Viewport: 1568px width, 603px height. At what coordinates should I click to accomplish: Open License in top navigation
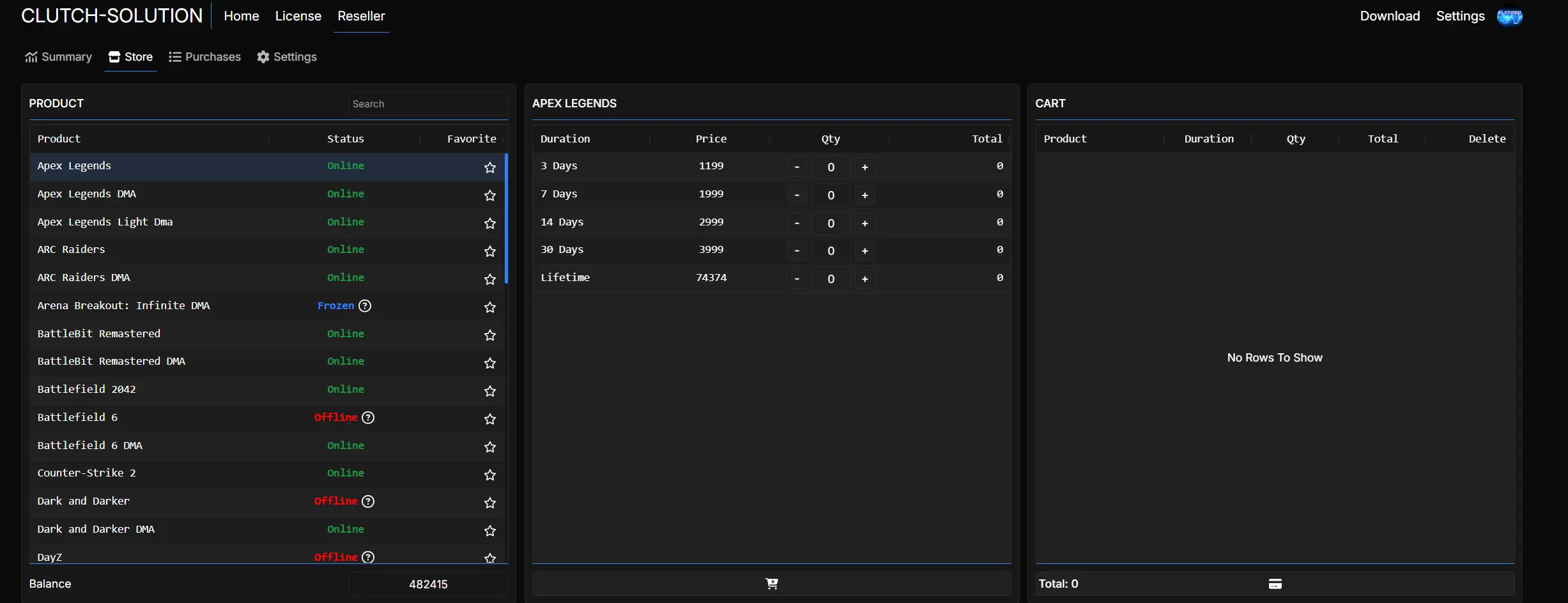pyautogui.click(x=298, y=16)
